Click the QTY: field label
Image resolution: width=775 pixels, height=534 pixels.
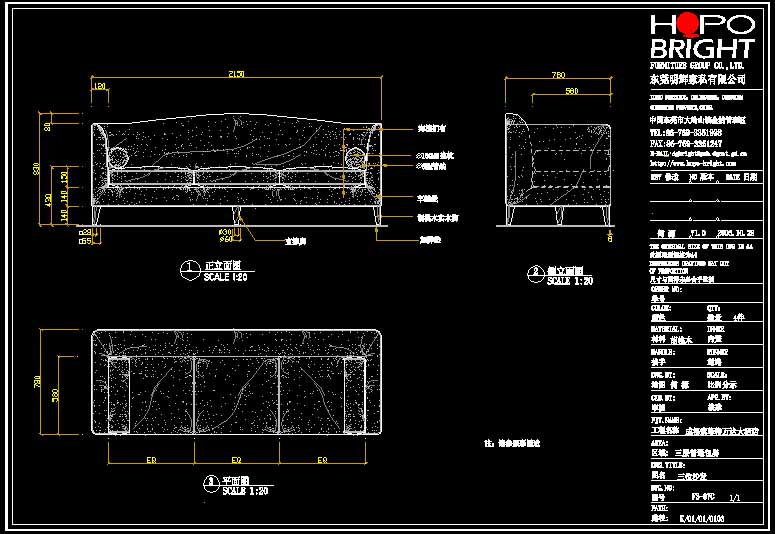(x=713, y=308)
